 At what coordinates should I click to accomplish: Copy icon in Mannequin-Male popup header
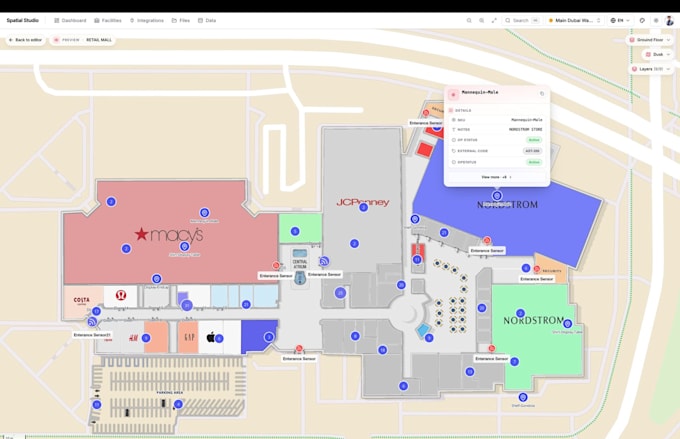coord(542,94)
